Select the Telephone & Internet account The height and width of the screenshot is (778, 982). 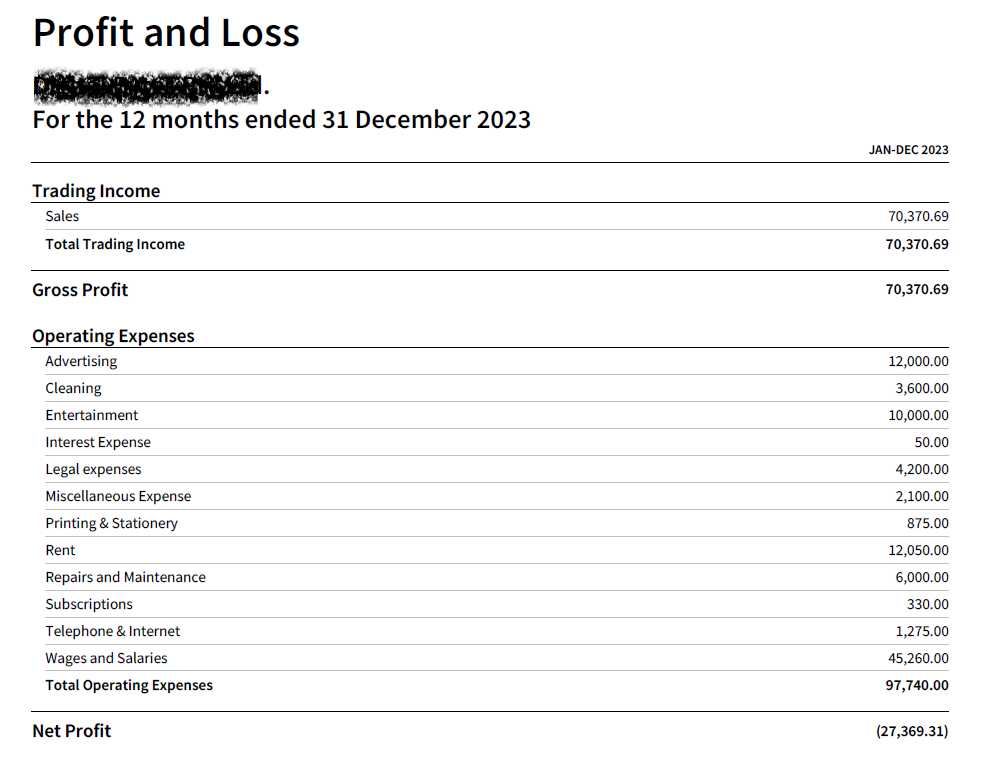pyautogui.click(x=113, y=631)
